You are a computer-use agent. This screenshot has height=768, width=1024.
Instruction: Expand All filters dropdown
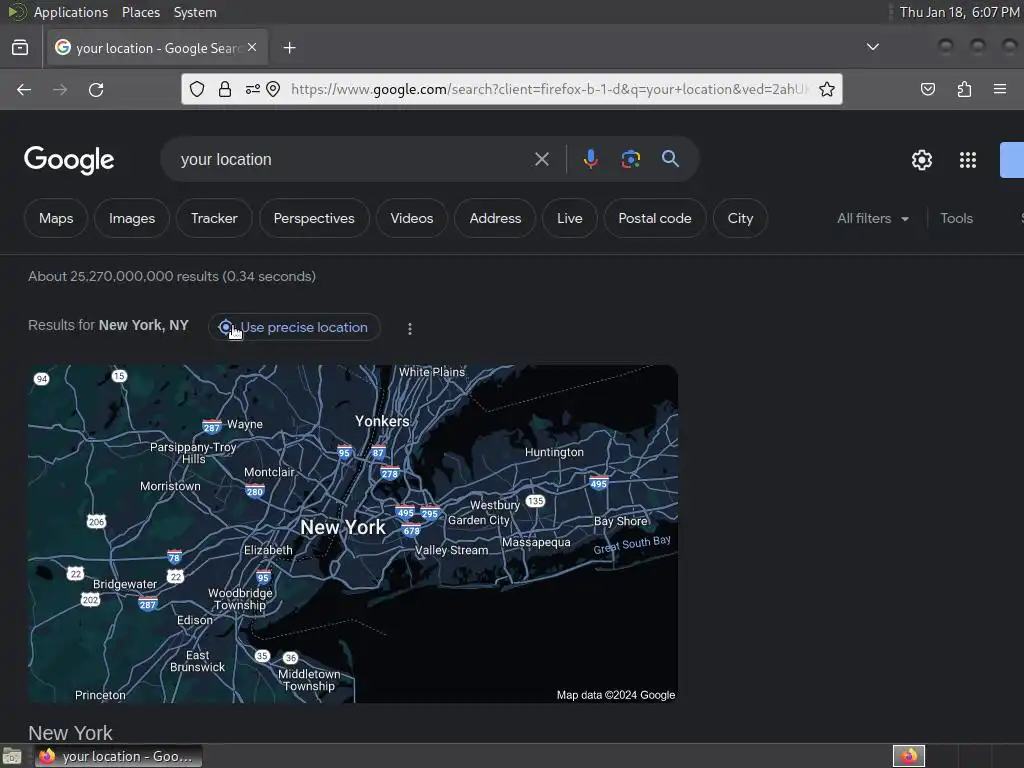pos(872,218)
